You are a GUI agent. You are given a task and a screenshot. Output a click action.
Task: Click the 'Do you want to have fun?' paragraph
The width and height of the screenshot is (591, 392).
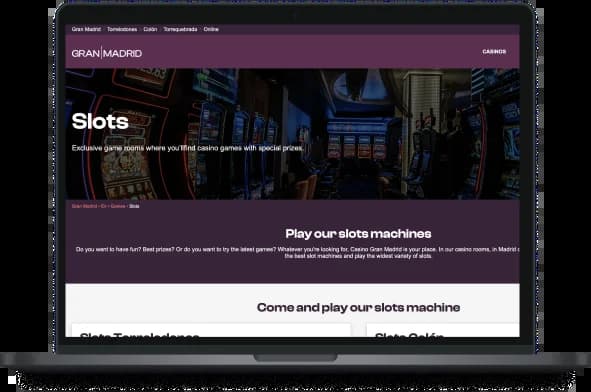297,253
